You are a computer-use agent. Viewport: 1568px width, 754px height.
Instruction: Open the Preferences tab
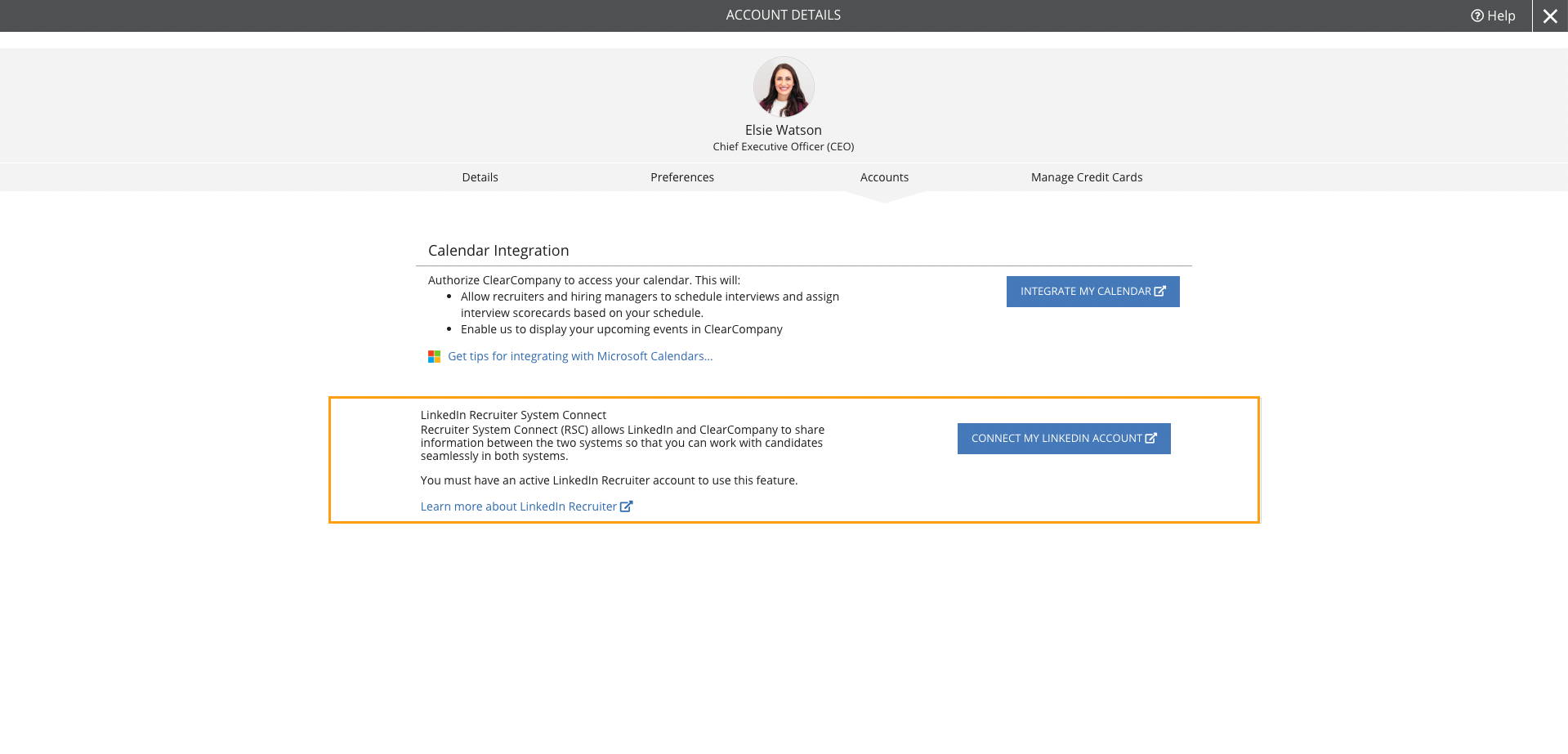coord(682,177)
